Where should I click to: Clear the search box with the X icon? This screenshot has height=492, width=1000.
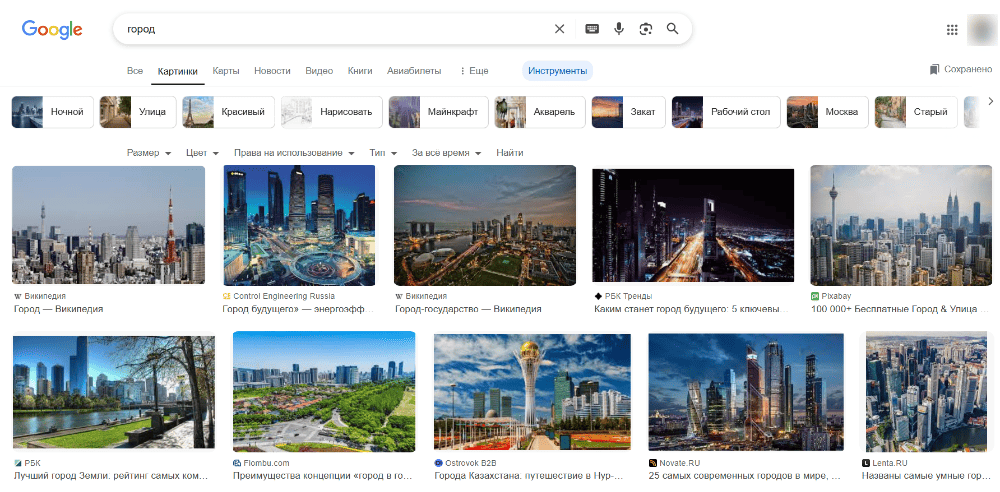click(559, 29)
